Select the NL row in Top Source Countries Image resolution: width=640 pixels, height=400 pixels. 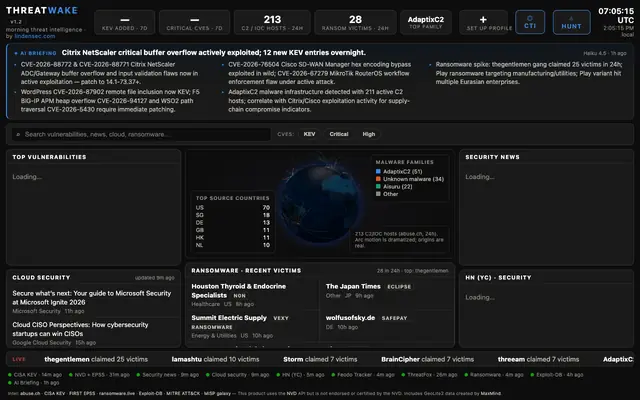[233, 245]
